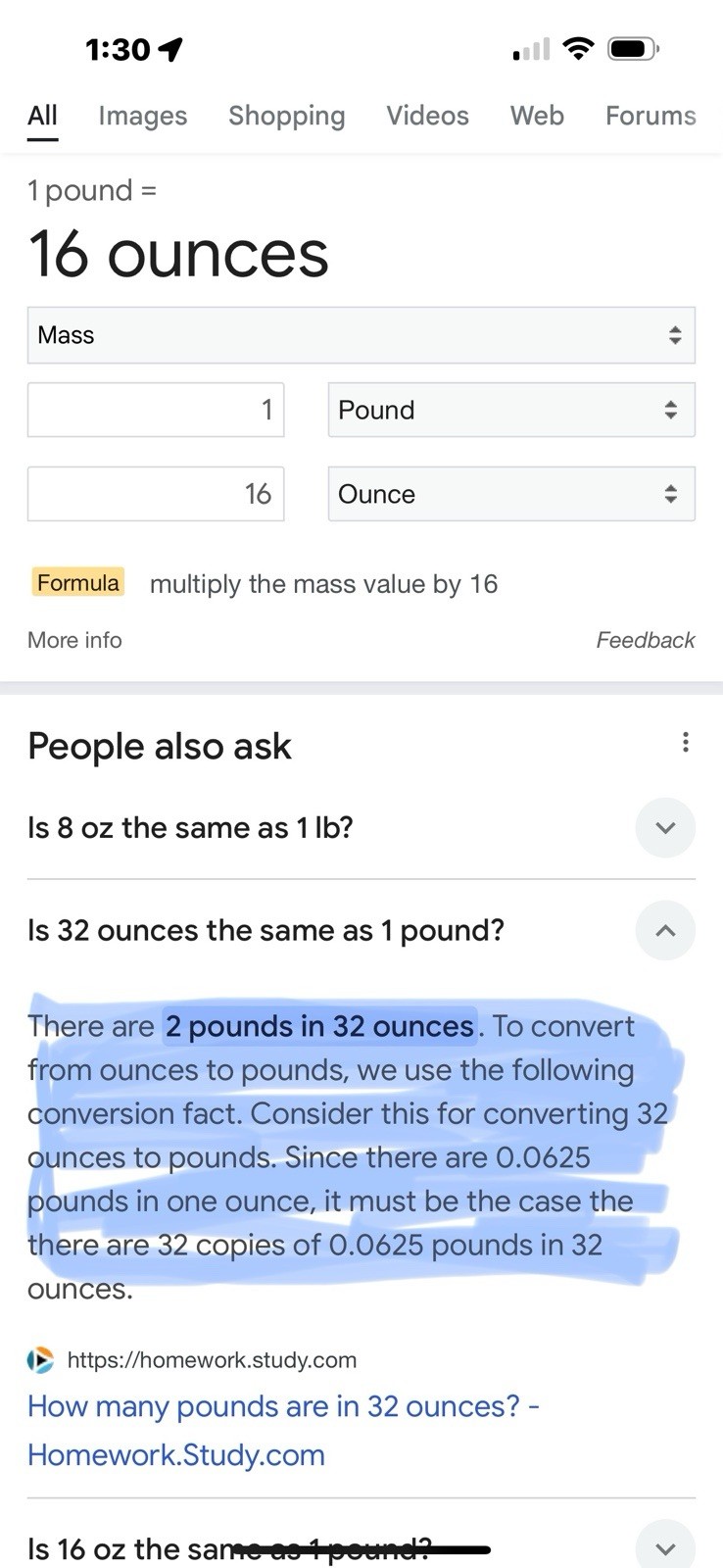Tap the location arrow in status bar

[x=171, y=49]
